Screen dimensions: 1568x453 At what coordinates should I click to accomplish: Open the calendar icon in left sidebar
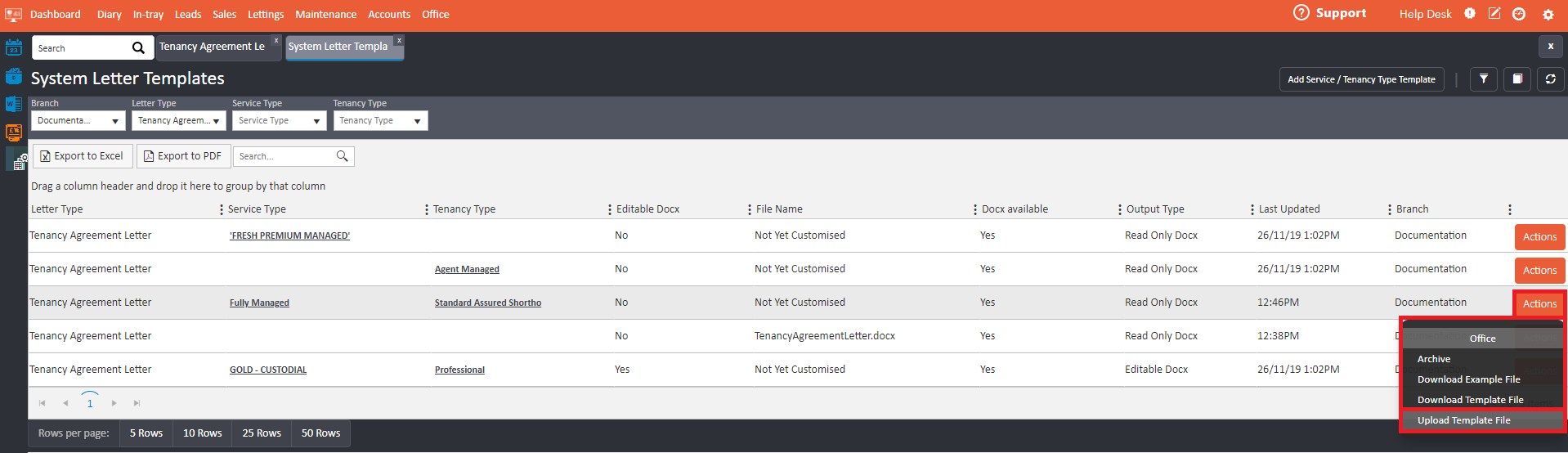click(14, 47)
